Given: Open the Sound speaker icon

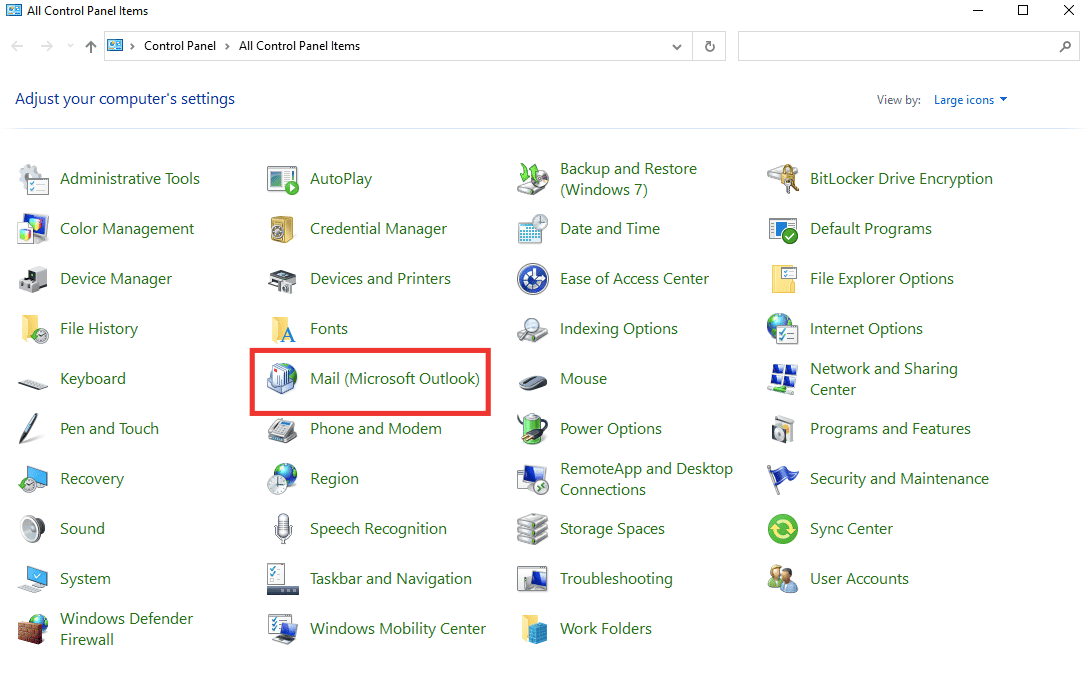Looking at the screenshot, I should tap(33, 529).
